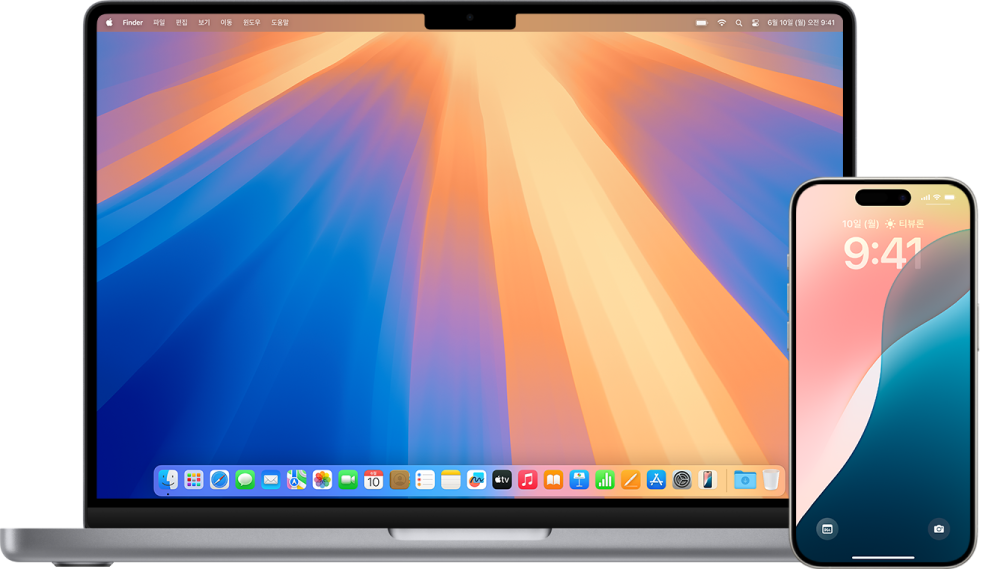Open Wi-Fi menu in Mac menu bar
982x569 pixels.
point(721,23)
